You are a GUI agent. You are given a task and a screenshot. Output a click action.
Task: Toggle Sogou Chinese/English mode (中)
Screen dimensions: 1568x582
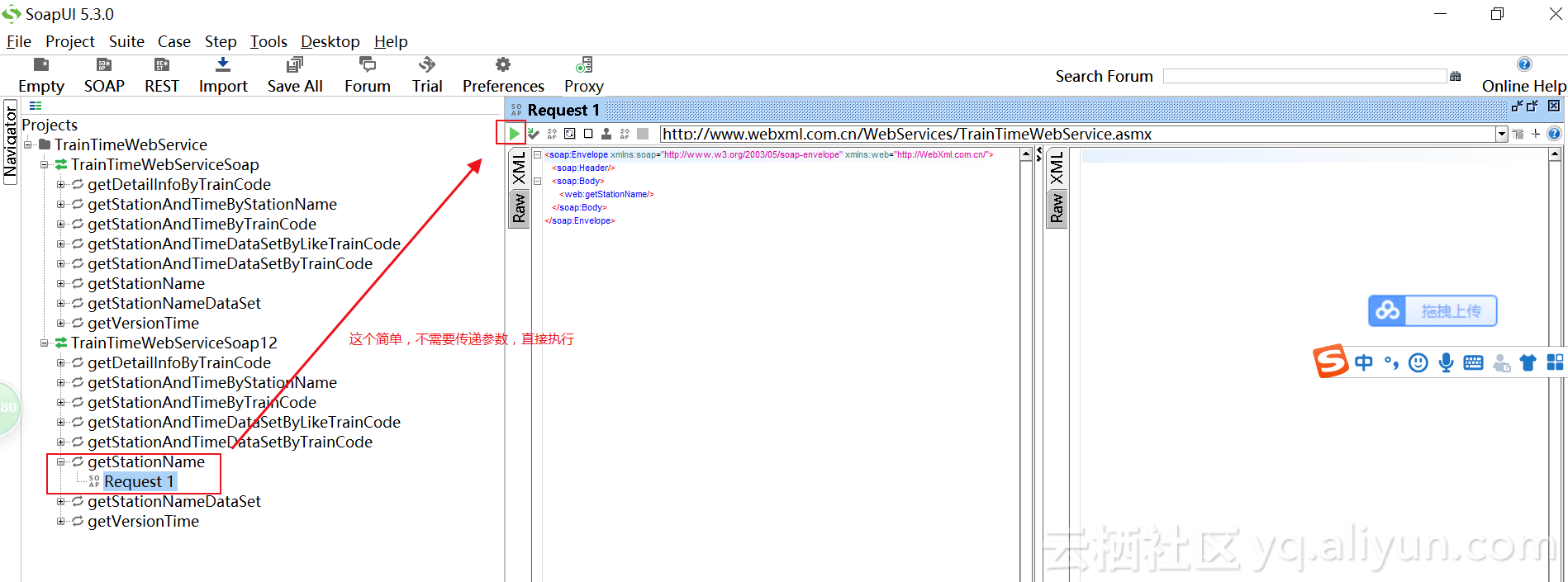[1364, 362]
